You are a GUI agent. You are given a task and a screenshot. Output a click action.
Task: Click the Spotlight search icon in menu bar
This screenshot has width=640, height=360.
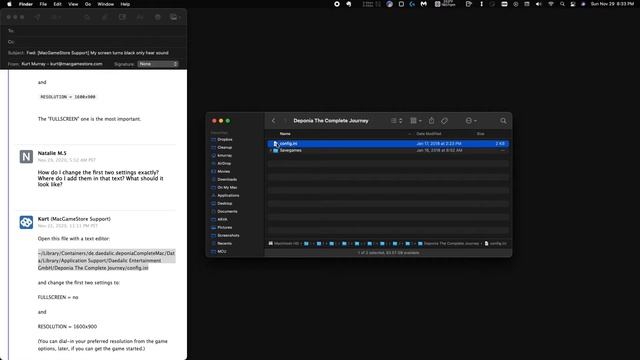[562, 4]
